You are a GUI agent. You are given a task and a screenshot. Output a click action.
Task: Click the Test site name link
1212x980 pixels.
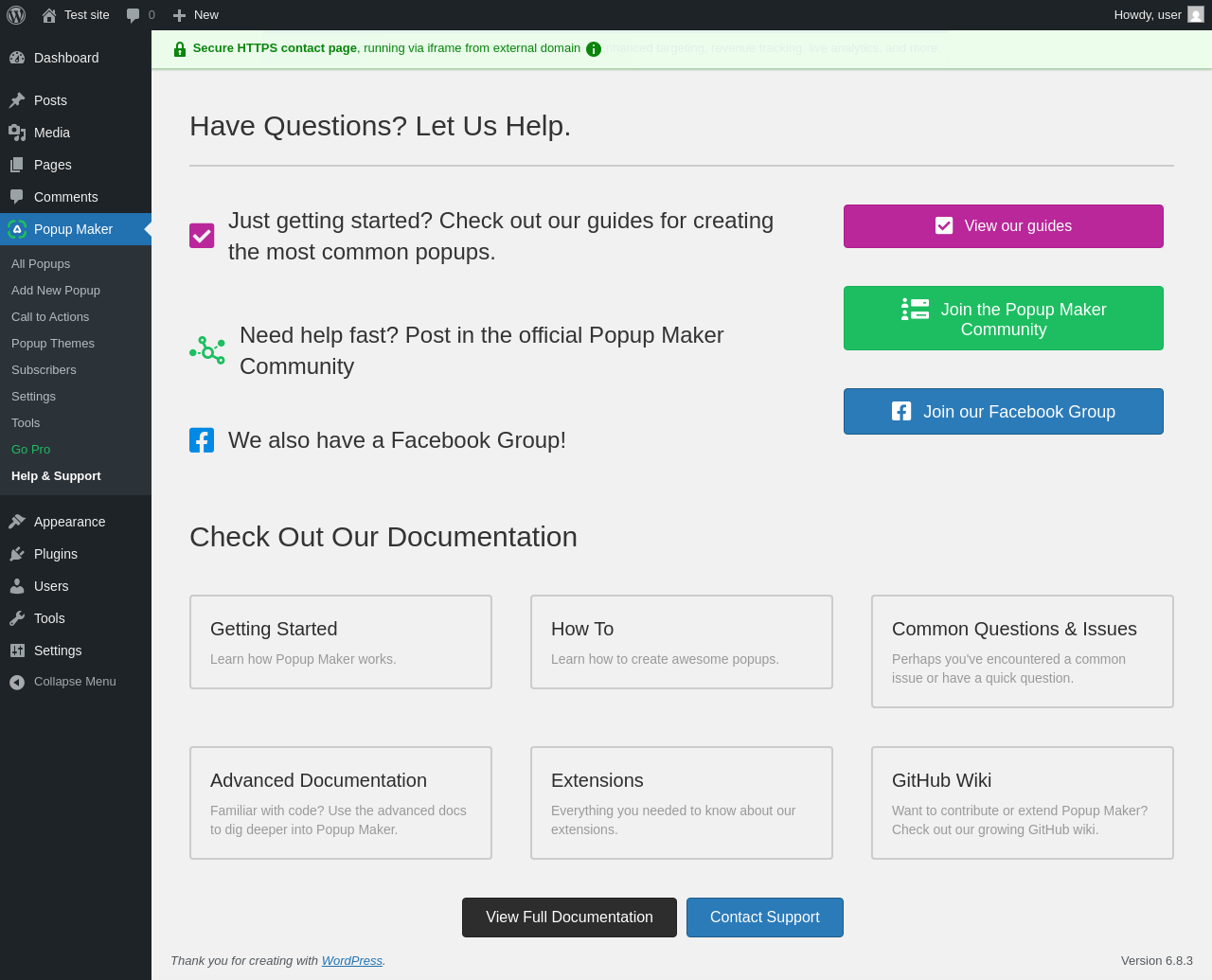[87, 15]
